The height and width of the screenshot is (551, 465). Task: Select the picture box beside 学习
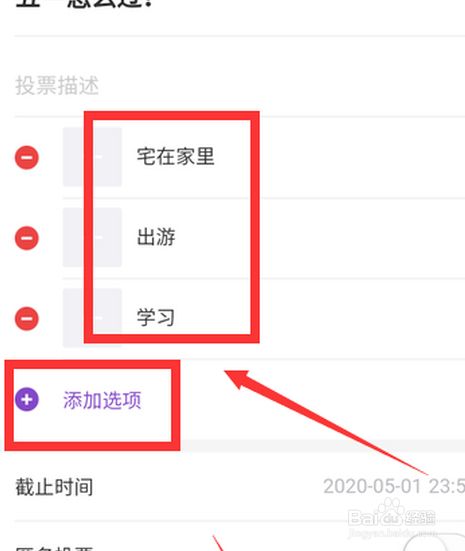tap(92, 318)
